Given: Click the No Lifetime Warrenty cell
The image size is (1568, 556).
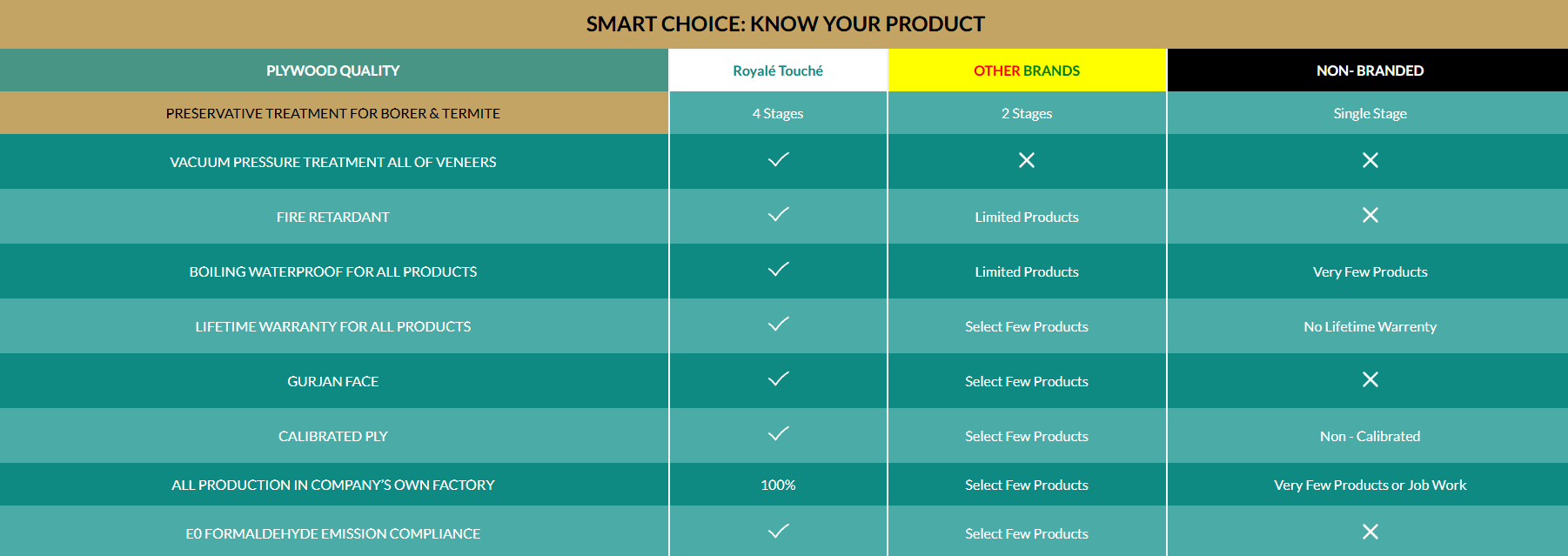Looking at the screenshot, I should (x=1370, y=326).
